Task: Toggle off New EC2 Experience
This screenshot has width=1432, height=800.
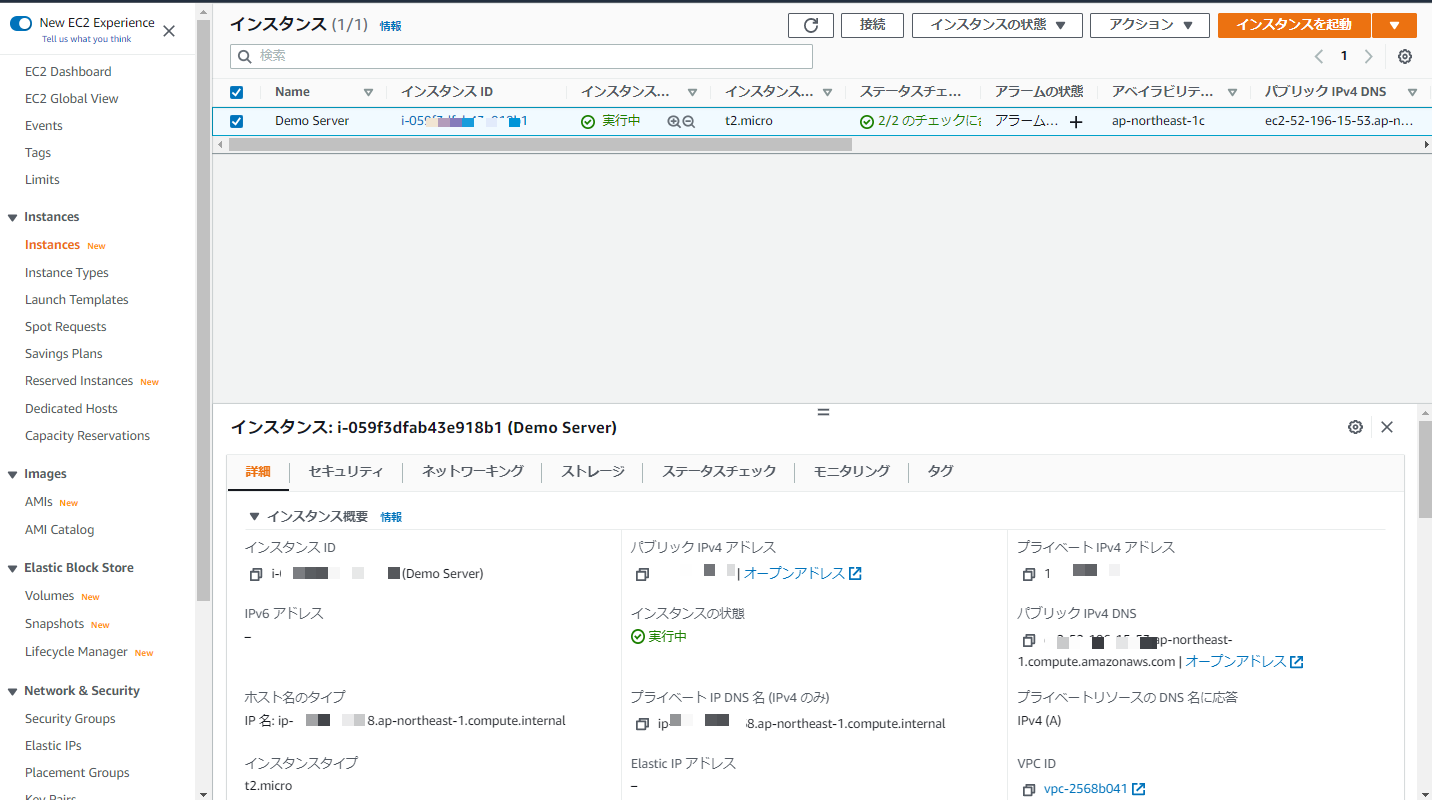Action: point(21,22)
